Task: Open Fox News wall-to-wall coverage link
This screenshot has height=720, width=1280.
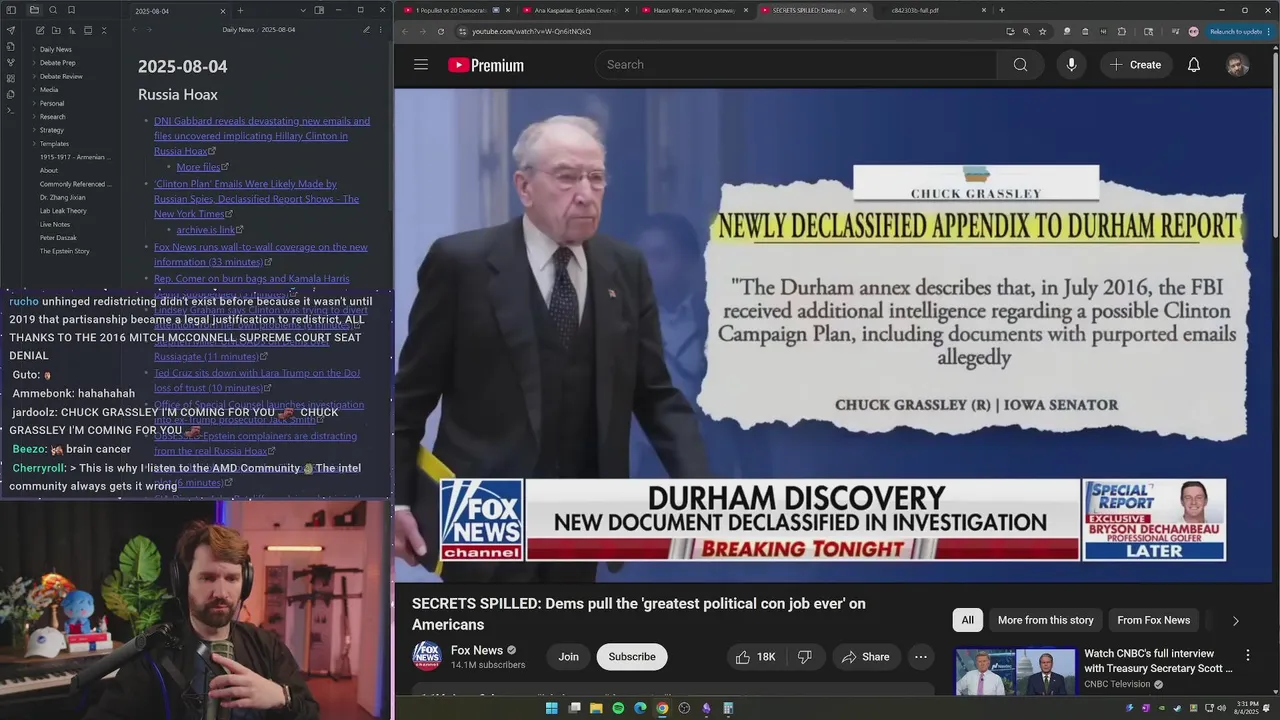Action: 261,254
